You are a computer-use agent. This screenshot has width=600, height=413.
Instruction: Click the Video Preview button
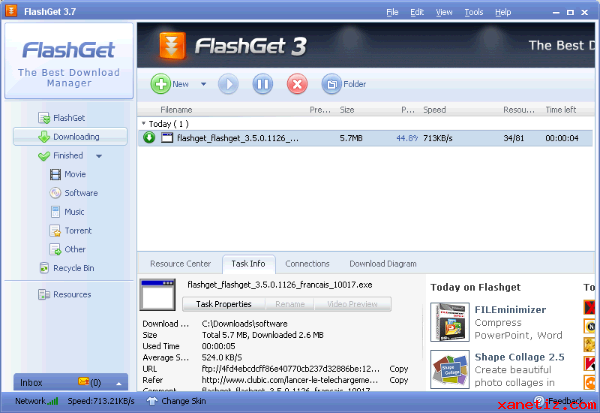(x=352, y=304)
